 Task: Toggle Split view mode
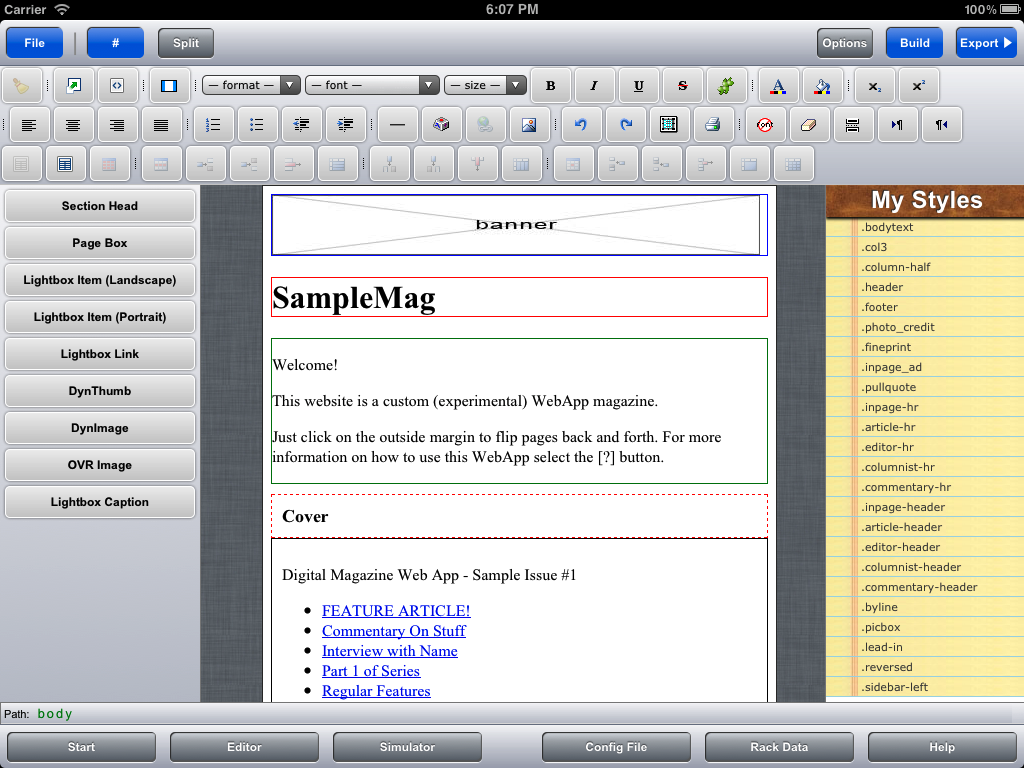coord(186,43)
